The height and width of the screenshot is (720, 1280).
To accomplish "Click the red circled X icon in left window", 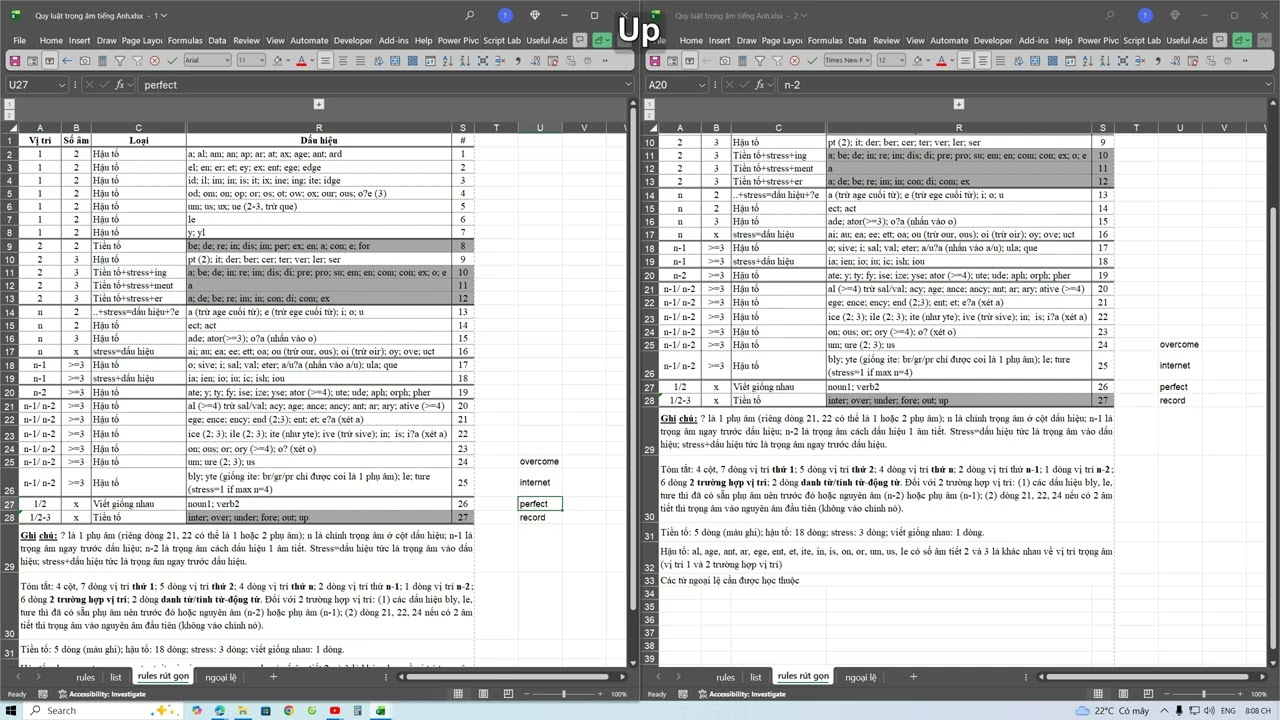I will pyautogui.click(x=155, y=60).
